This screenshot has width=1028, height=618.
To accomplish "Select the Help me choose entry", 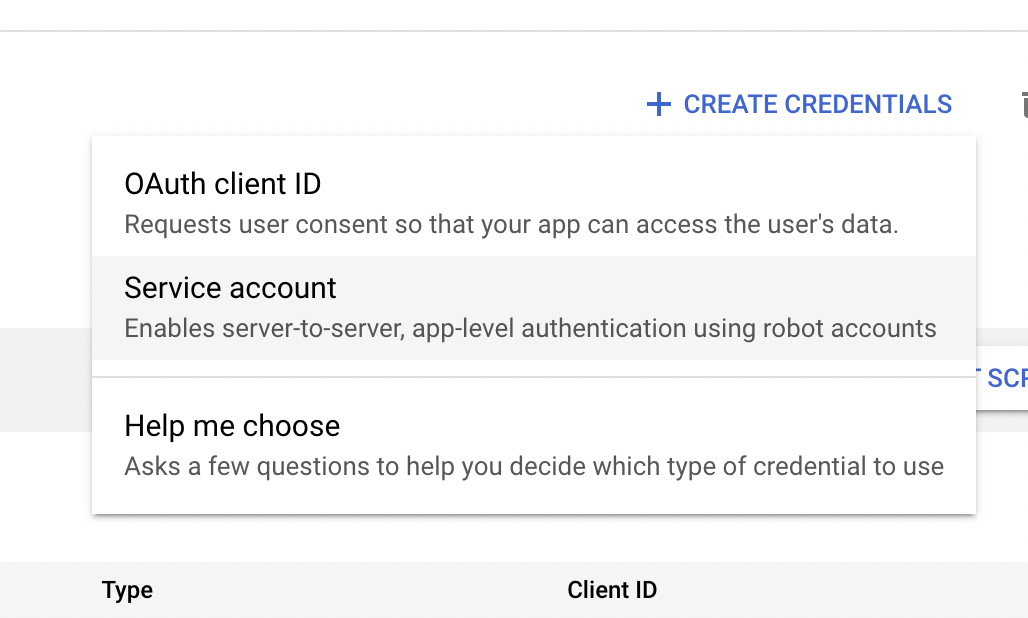I will coord(232,426).
